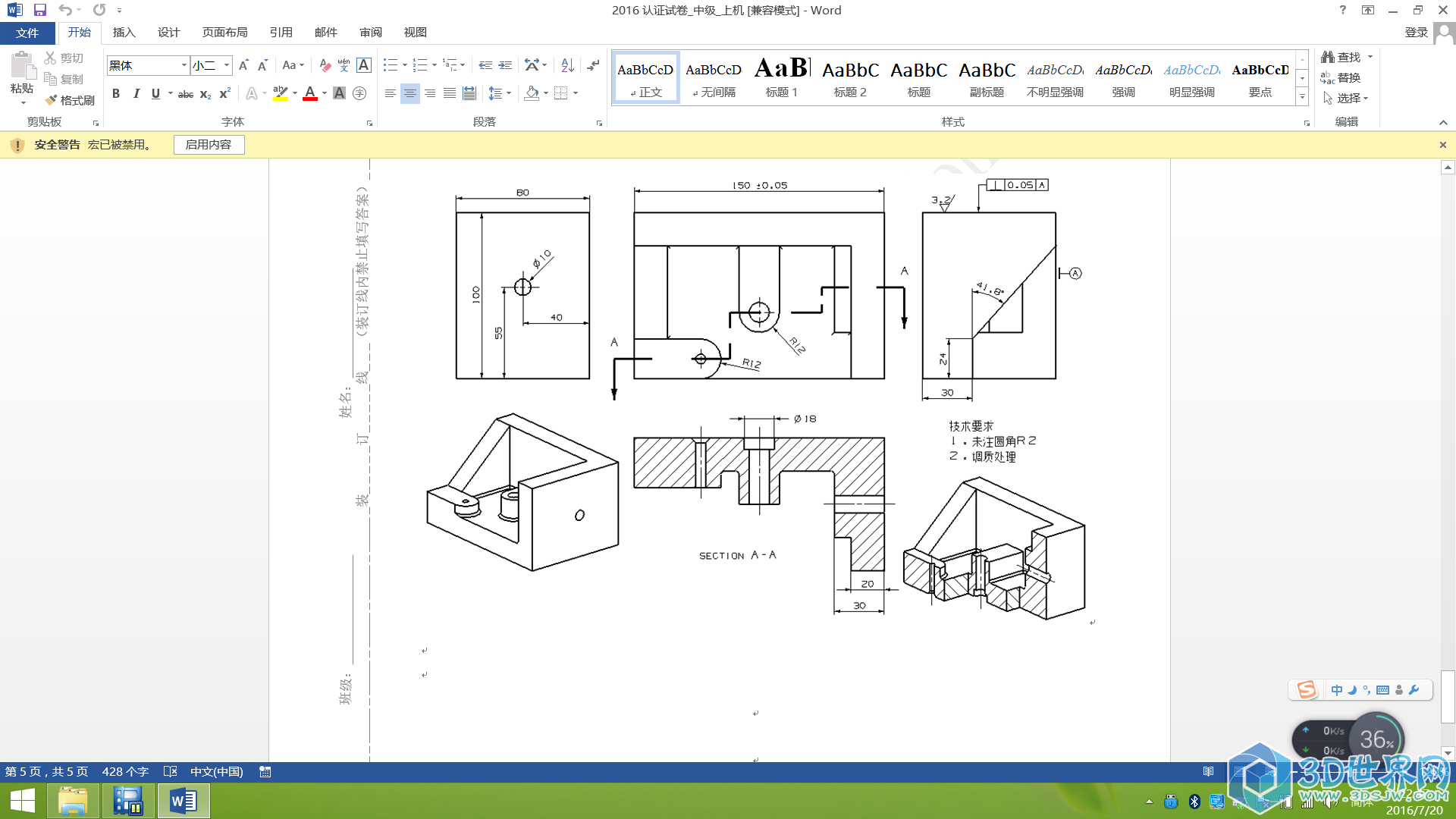Click the Word help question mark
Screen dimensions: 1456x819
point(1343,10)
